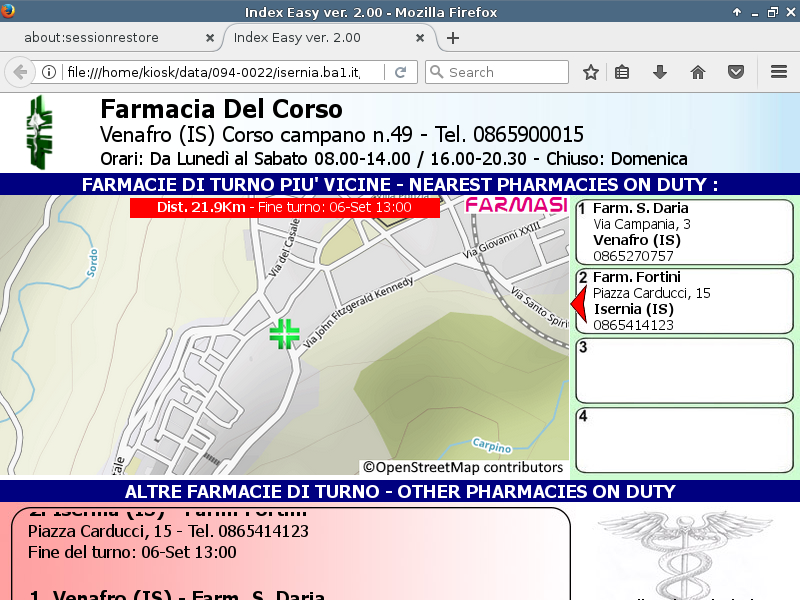Select Farm. Fortini pharmacy card

pos(685,301)
